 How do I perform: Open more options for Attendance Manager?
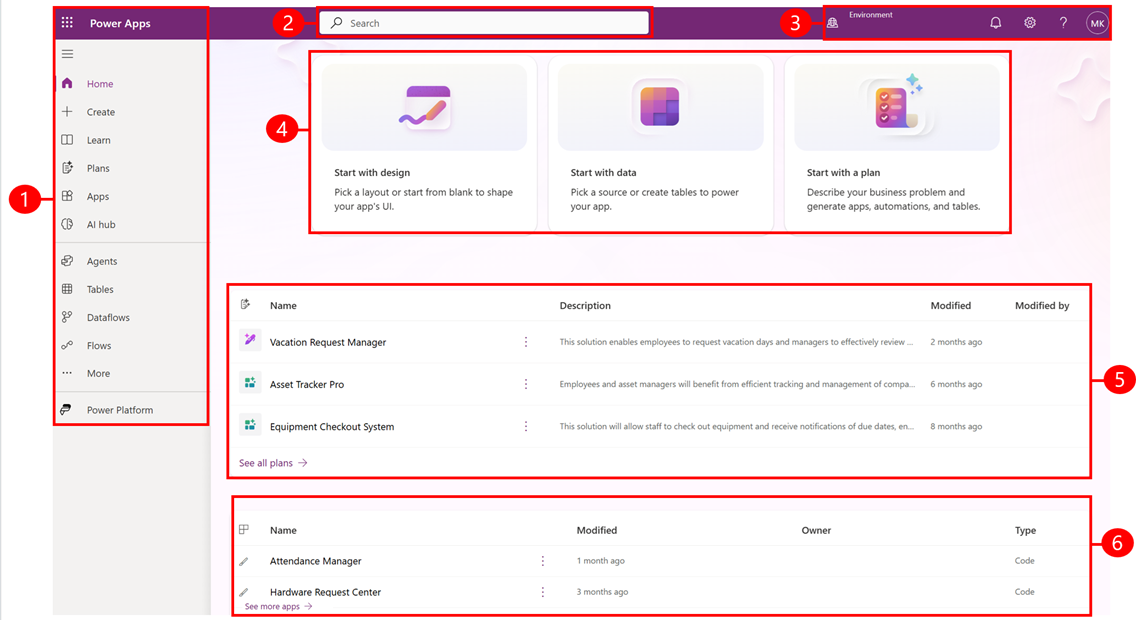(543, 561)
